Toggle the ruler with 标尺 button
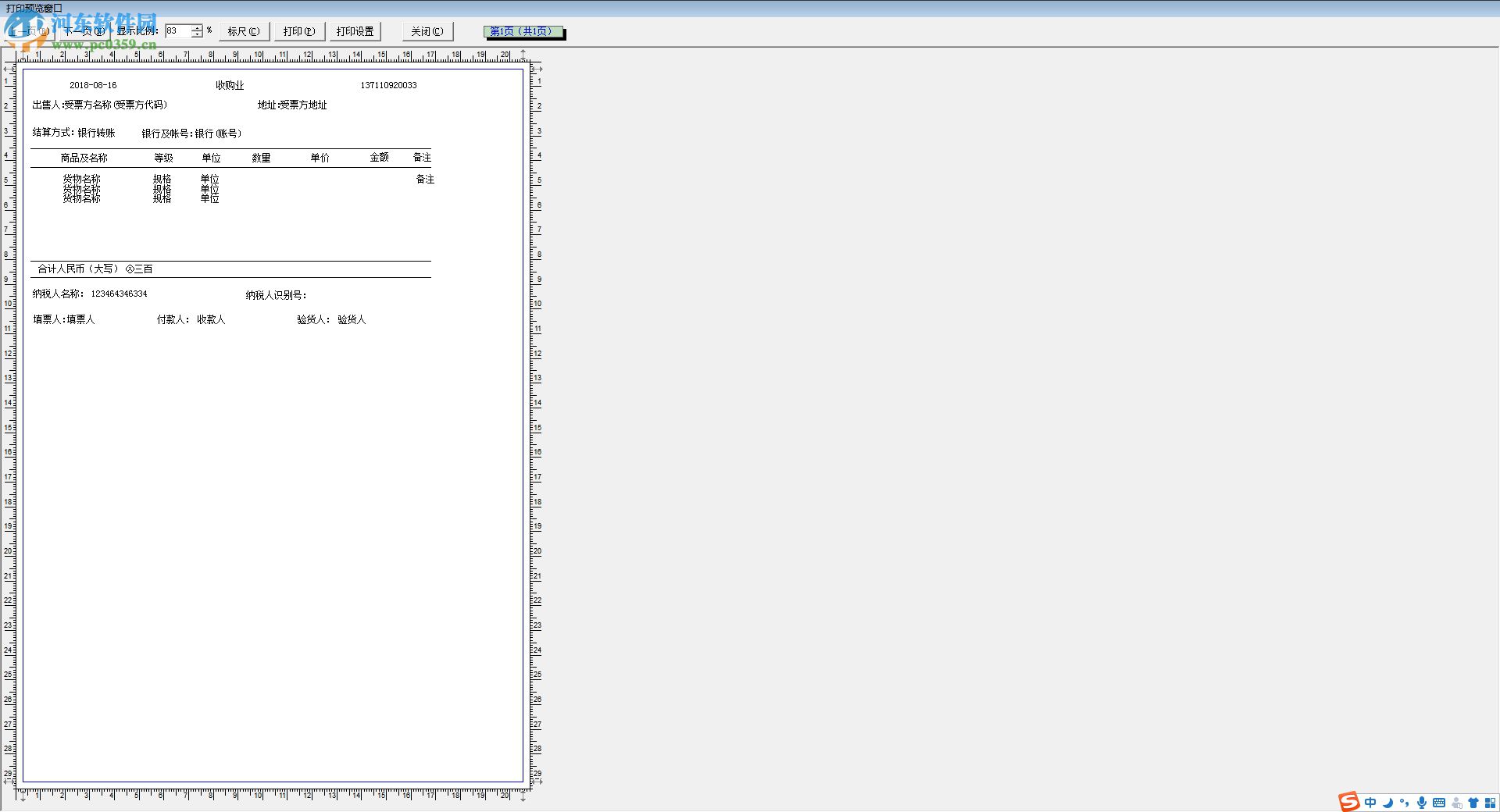 (244, 31)
